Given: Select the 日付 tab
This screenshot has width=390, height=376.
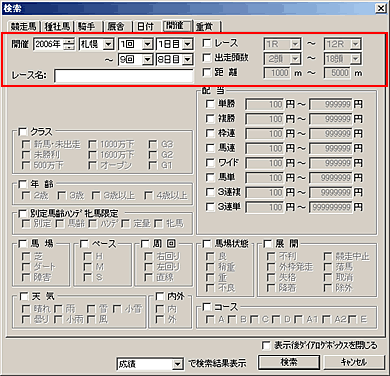Looking at the screenshot, I should [x=145, y=26].
